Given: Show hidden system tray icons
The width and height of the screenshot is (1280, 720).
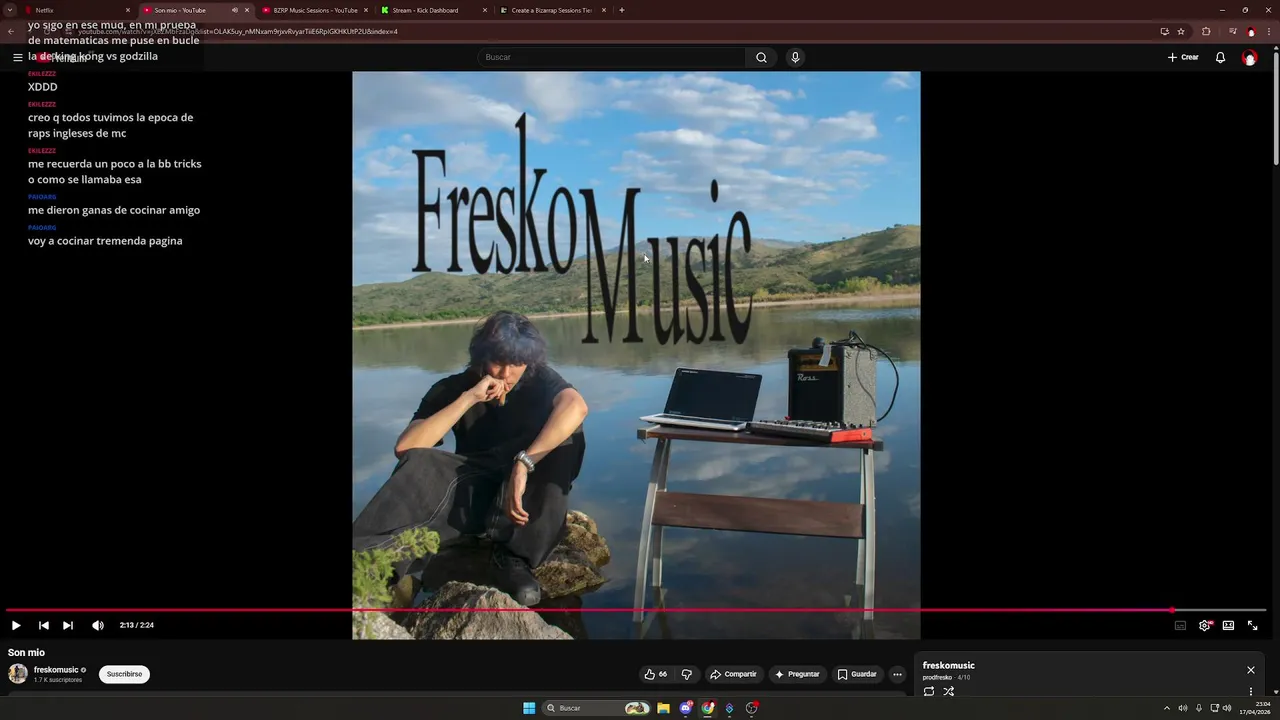Looking at the screenshot, I should pos(1166,708).
